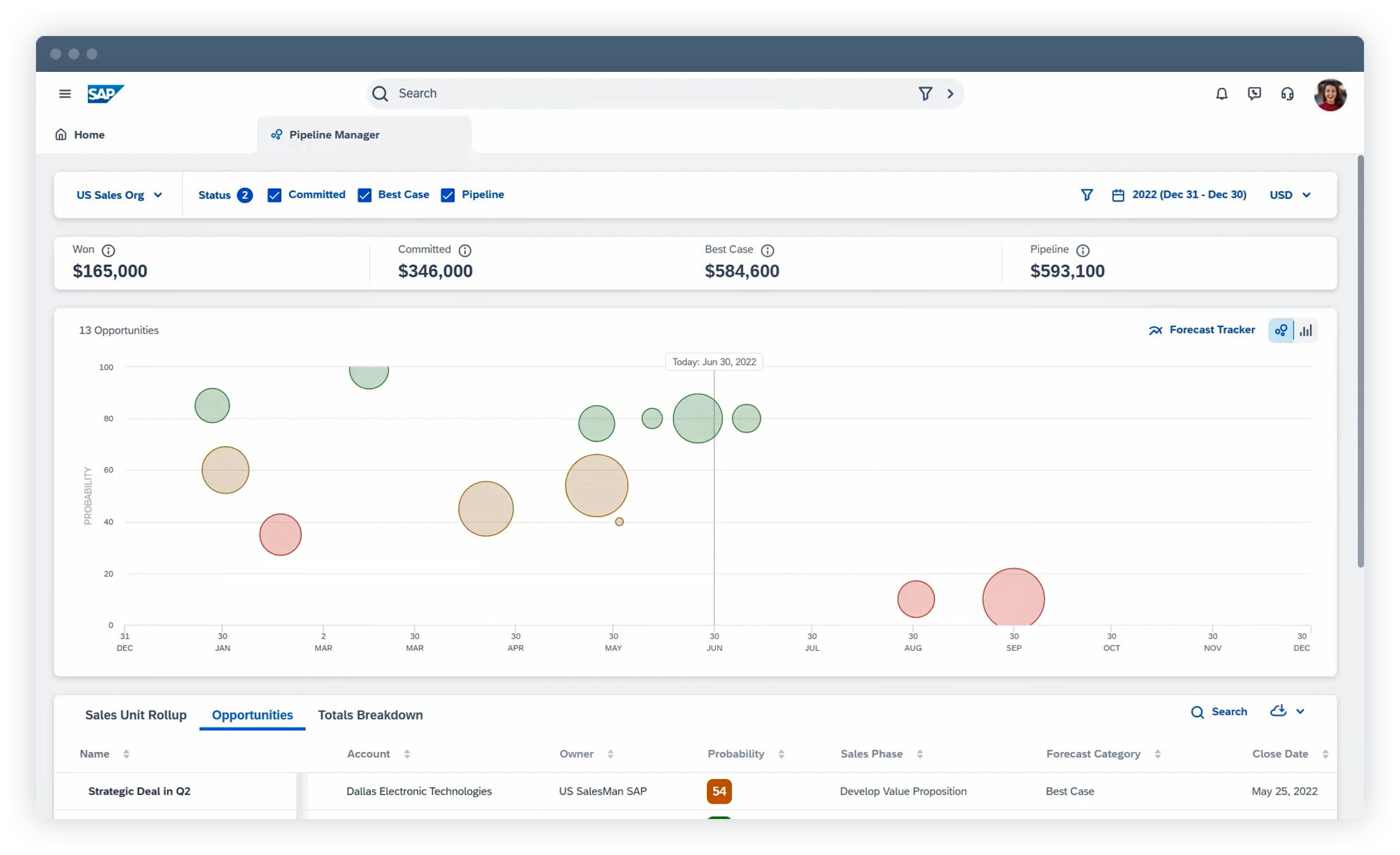Screen dimensions: 1400x855
Task: Expand search bar chevron arrow
Action: [950, 93]
